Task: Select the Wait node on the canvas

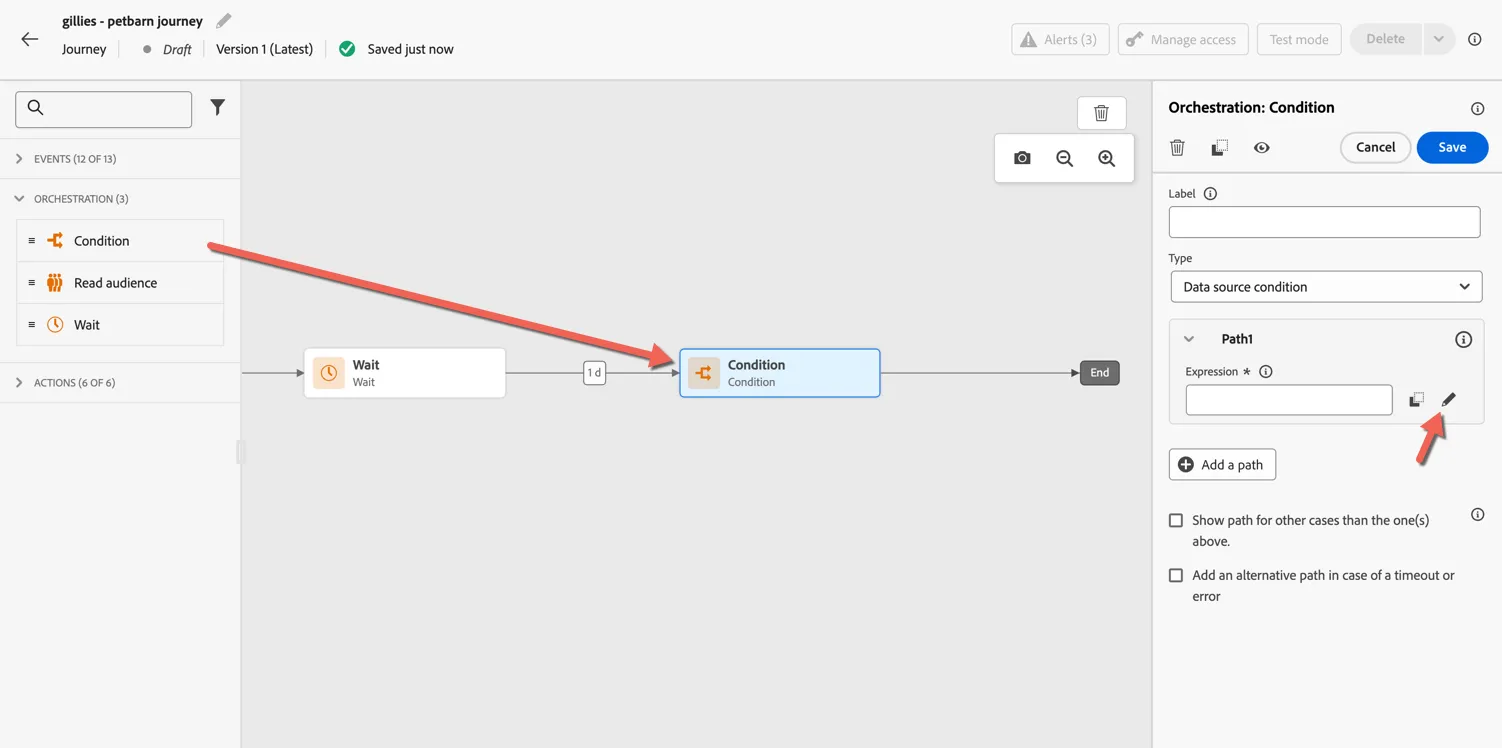Action: [x=405, y=373]
